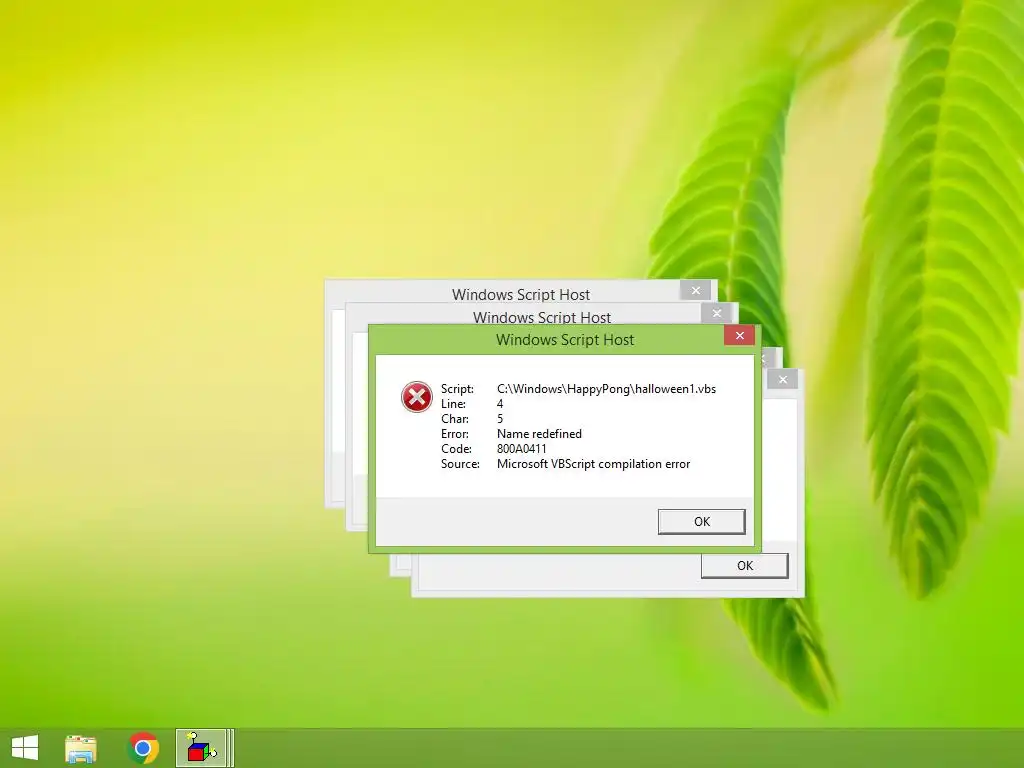Click the front dialog title bar 'Windows Script Host'

point(565,340)
